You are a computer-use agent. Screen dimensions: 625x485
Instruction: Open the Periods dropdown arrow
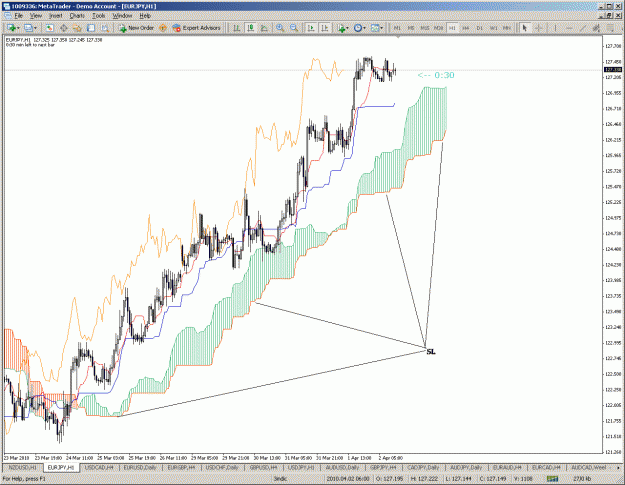tap(364, 28)
